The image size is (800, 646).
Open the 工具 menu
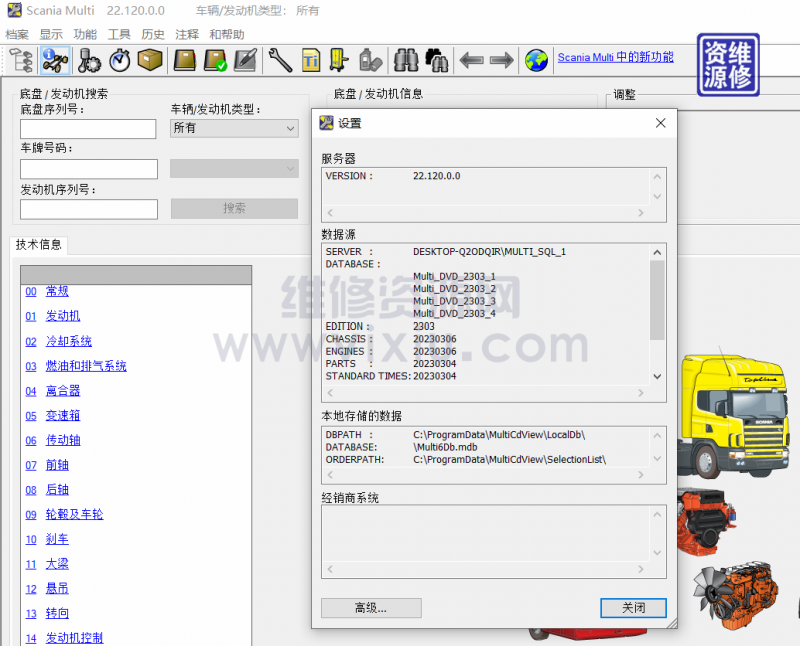tap(119, 35)
